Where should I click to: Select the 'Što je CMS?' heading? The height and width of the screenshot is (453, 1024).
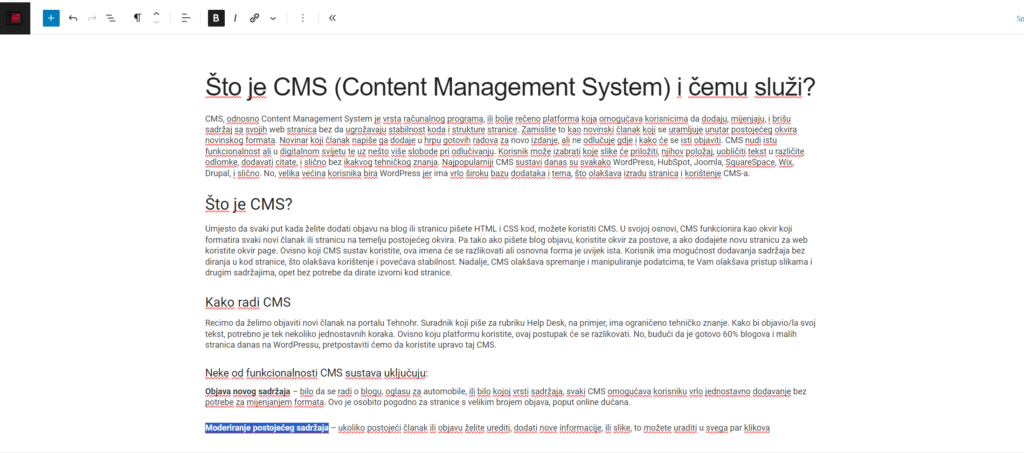pos(248,204)
